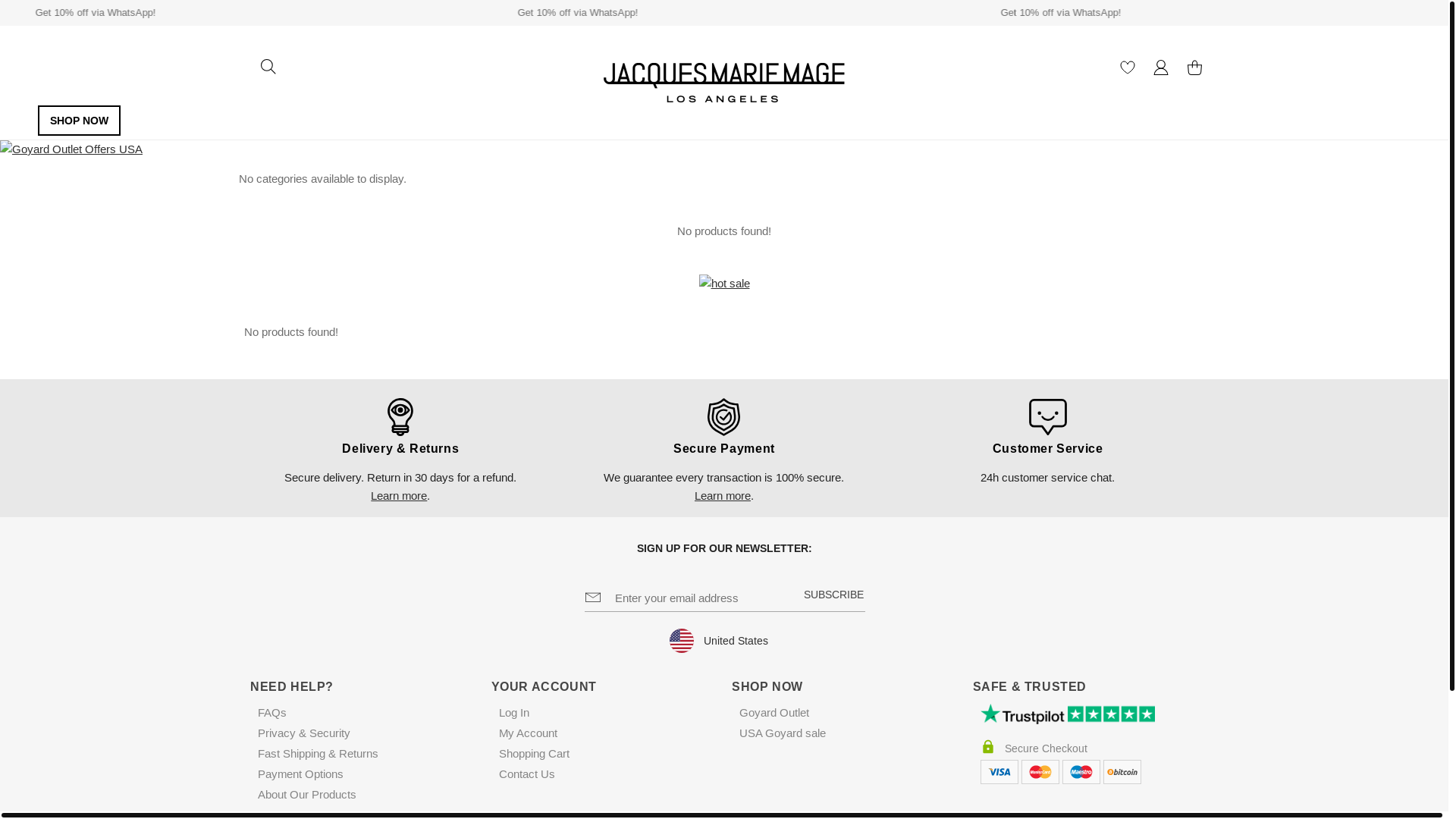
Task: Click the newsletter envelope icon
Action: pyautogui.click(x=593, y=598)
